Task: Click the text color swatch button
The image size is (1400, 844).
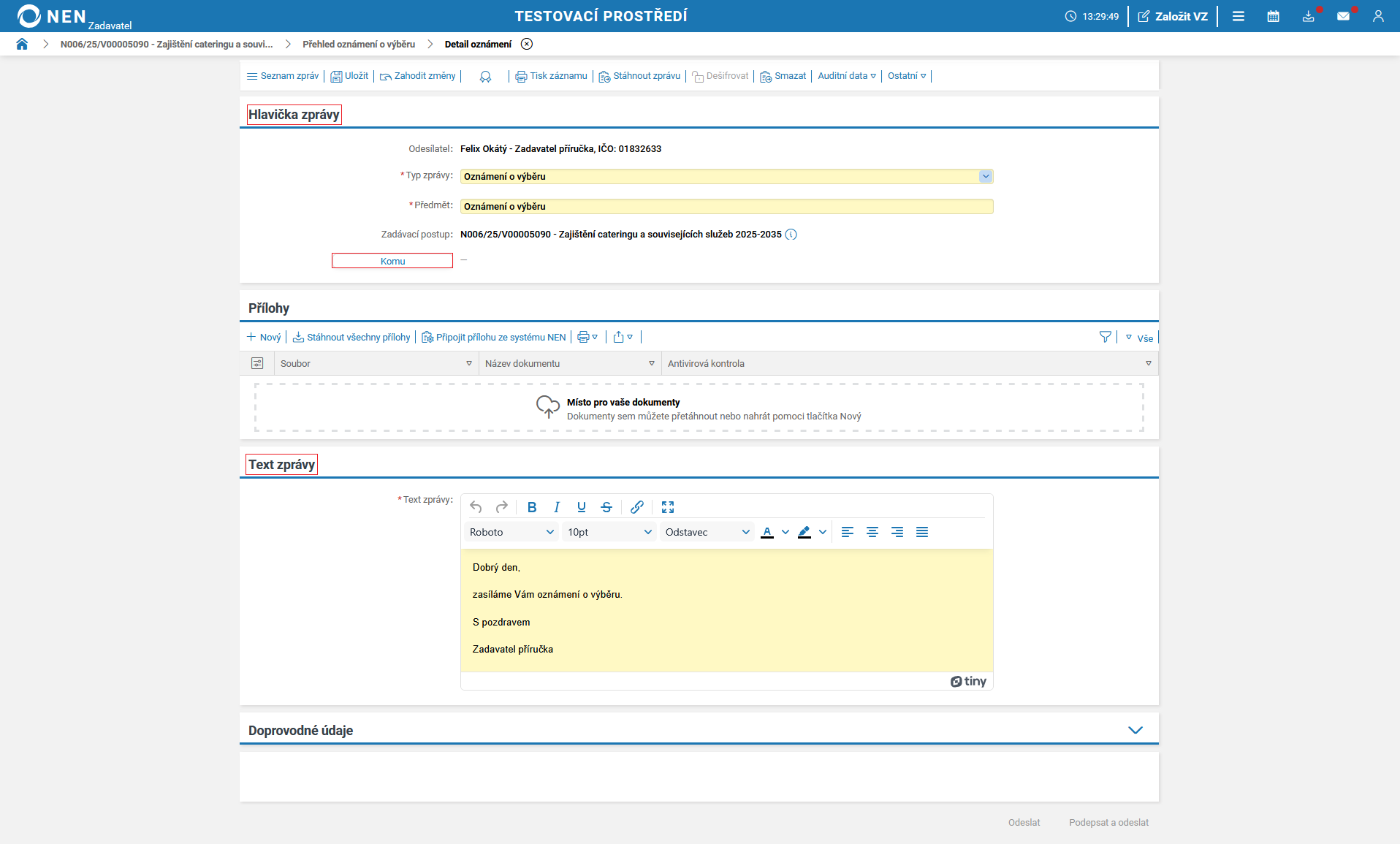Action: click(767, 532)
